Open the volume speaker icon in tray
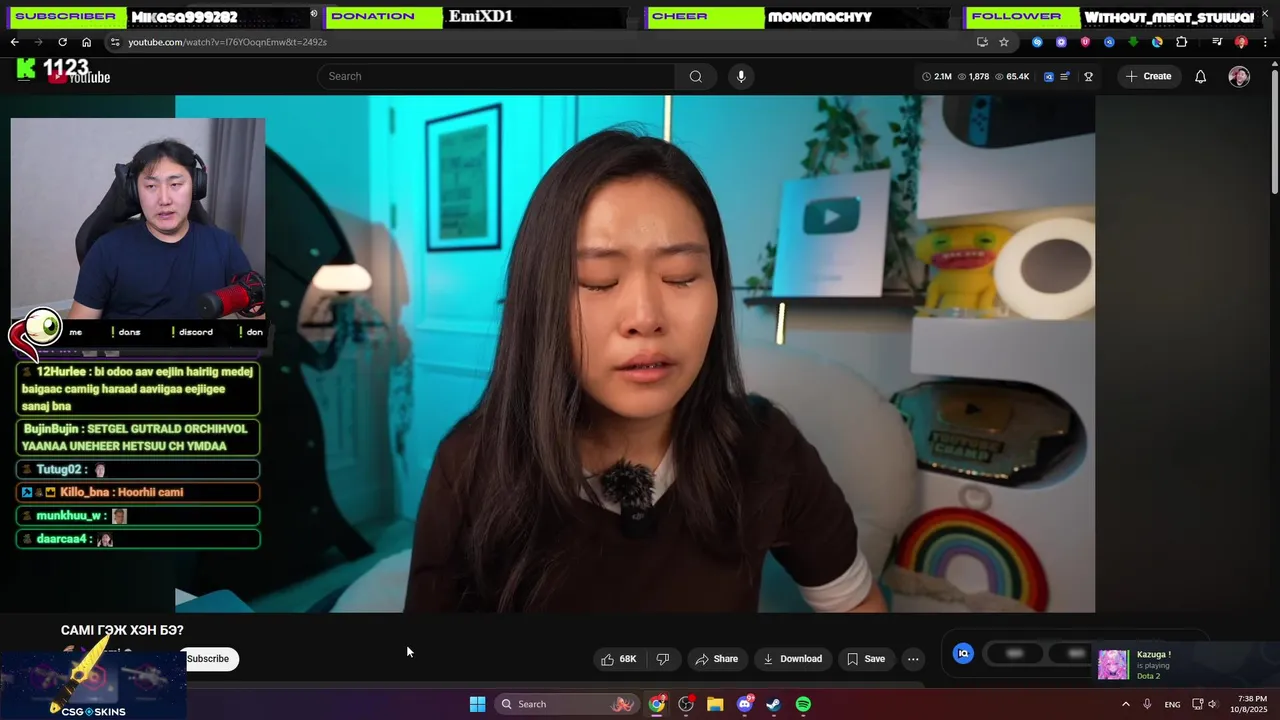 pyautogui.click(x=1211, y=704)
